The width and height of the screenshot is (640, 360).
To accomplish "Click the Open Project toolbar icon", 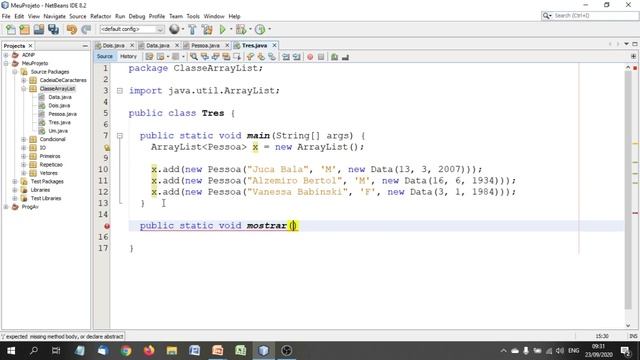I will (x=39, y=29).
